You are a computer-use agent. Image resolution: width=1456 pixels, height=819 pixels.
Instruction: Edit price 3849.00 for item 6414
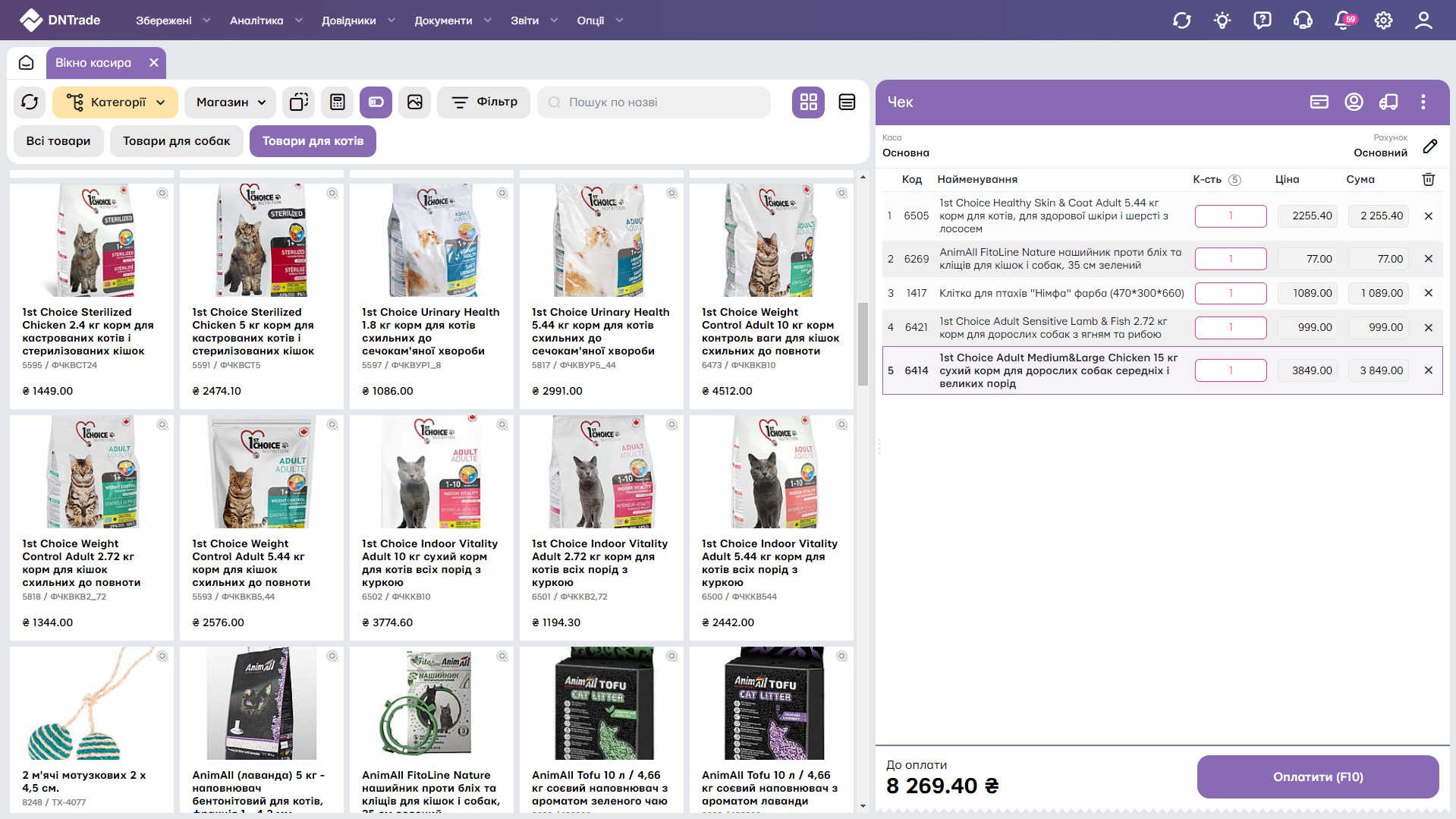tap(1309, 370)
